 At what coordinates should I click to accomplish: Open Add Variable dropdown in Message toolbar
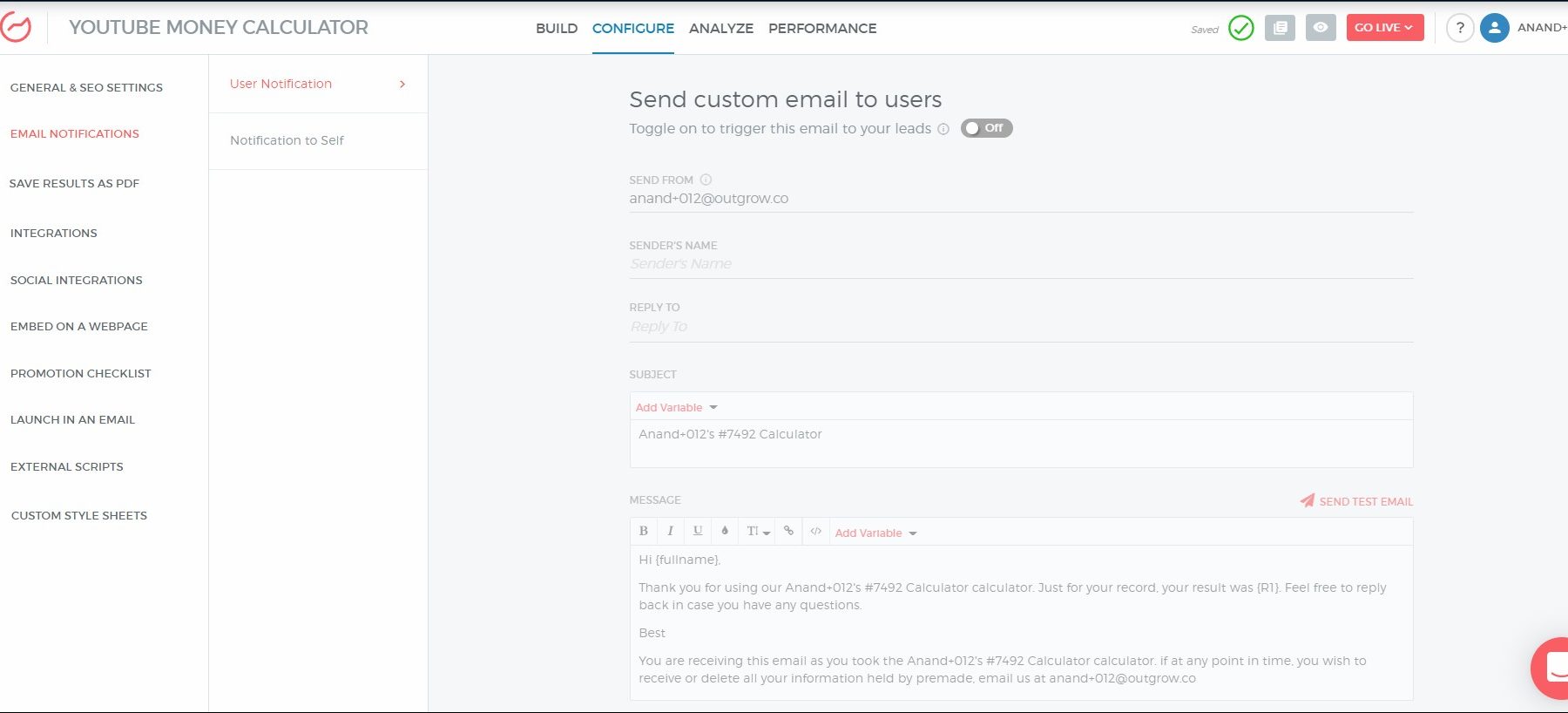[x=875, y=533]
